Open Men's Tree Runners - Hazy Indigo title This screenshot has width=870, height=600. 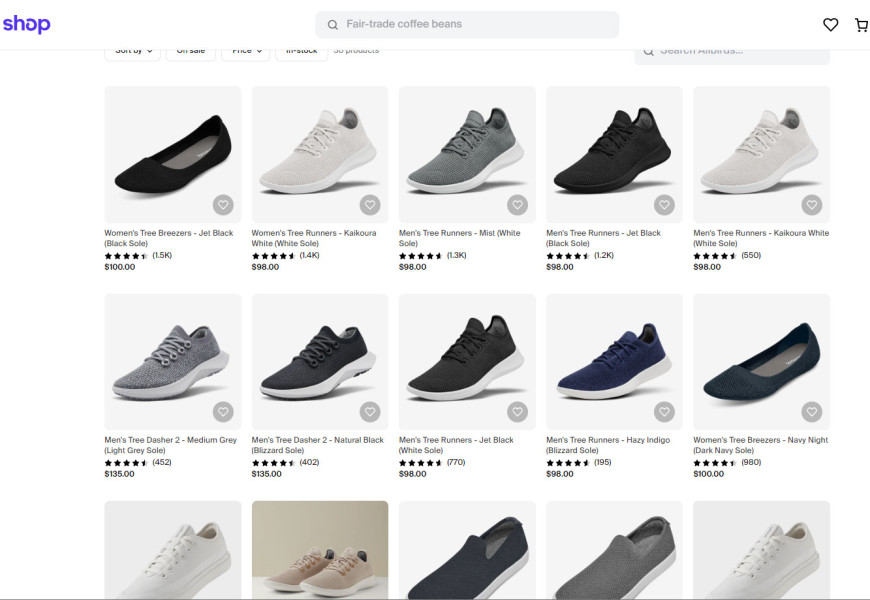tap(608, 445)
